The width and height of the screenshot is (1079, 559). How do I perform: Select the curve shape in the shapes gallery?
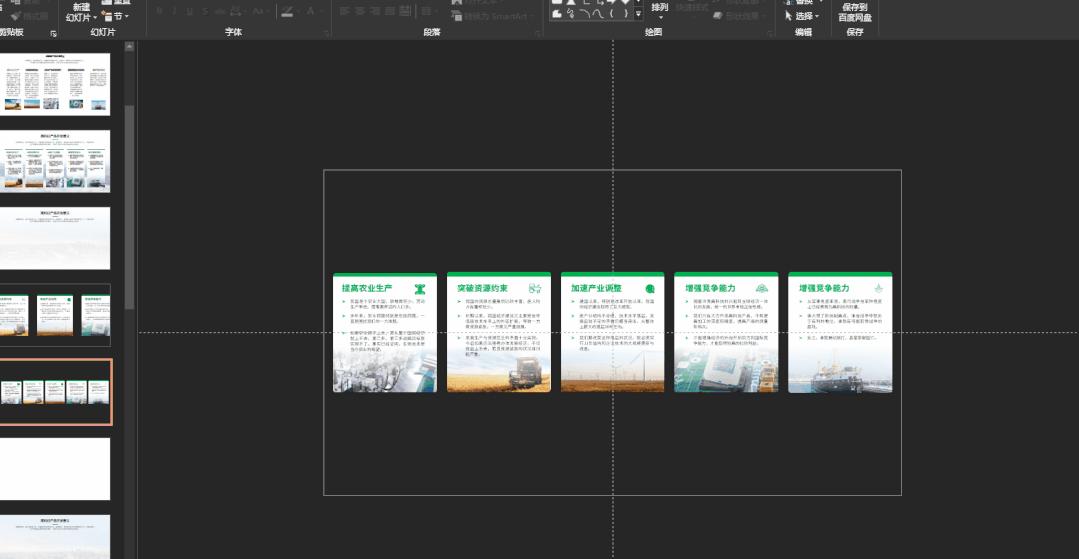pyautogui.click(x=597, y=14)
